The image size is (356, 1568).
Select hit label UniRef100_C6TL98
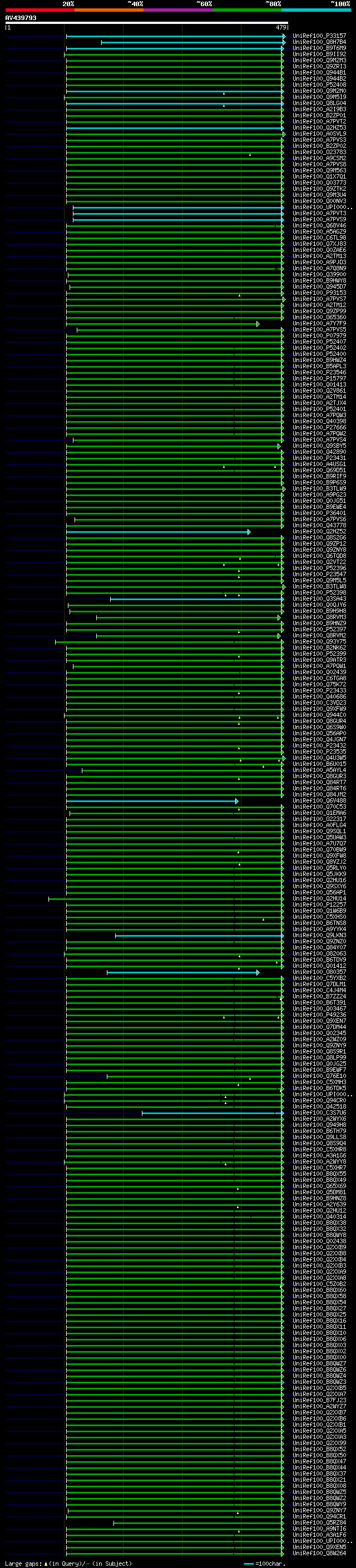click(x=319, y=238)
